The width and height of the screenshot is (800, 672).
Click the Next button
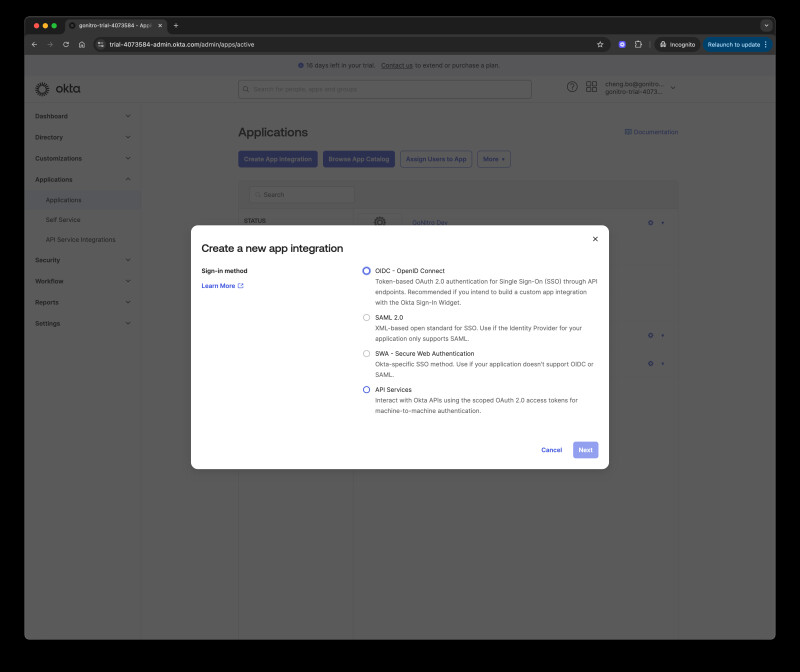(x=585, y=450)
